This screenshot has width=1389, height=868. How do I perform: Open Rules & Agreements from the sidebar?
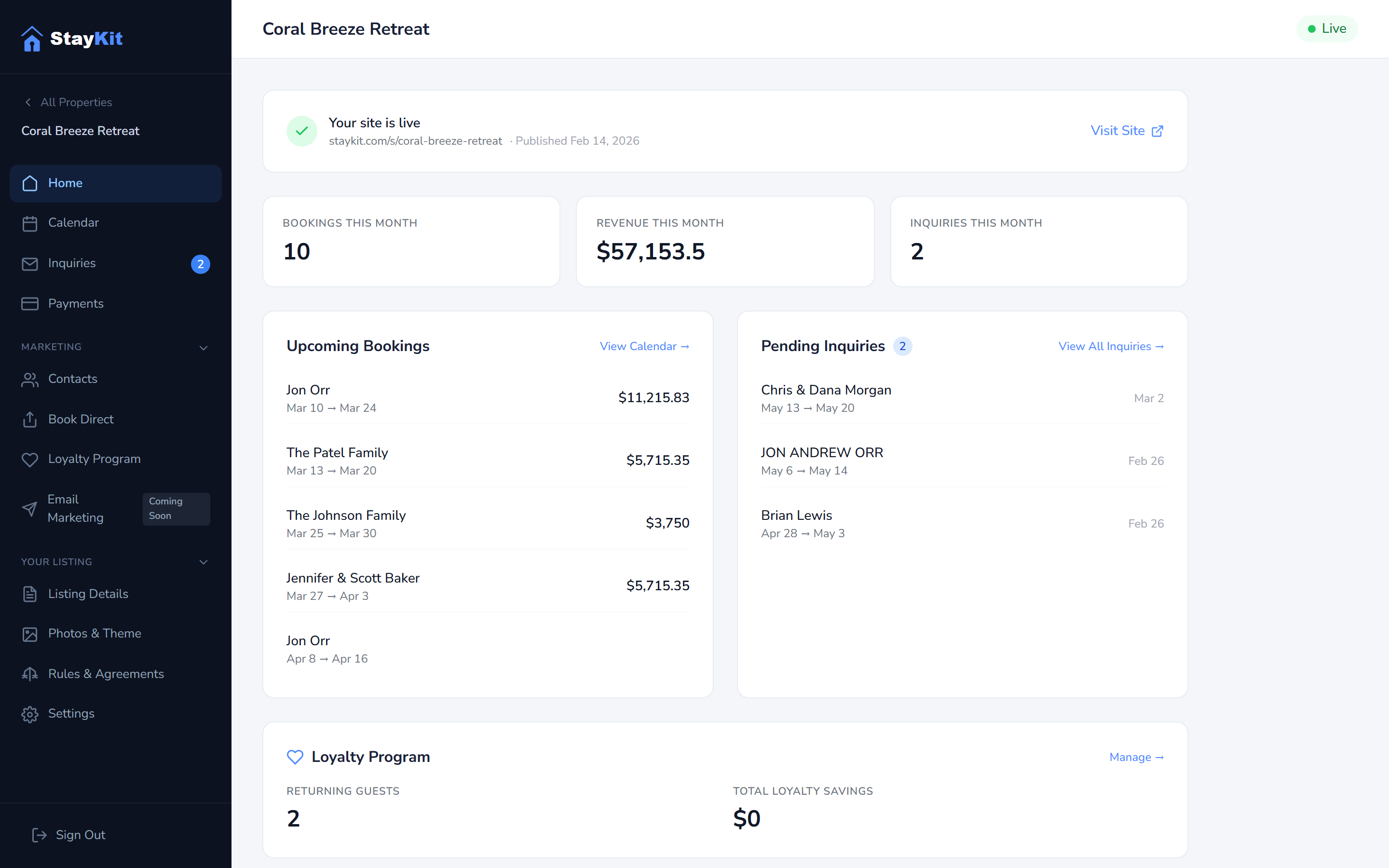[x=106, y=673]
